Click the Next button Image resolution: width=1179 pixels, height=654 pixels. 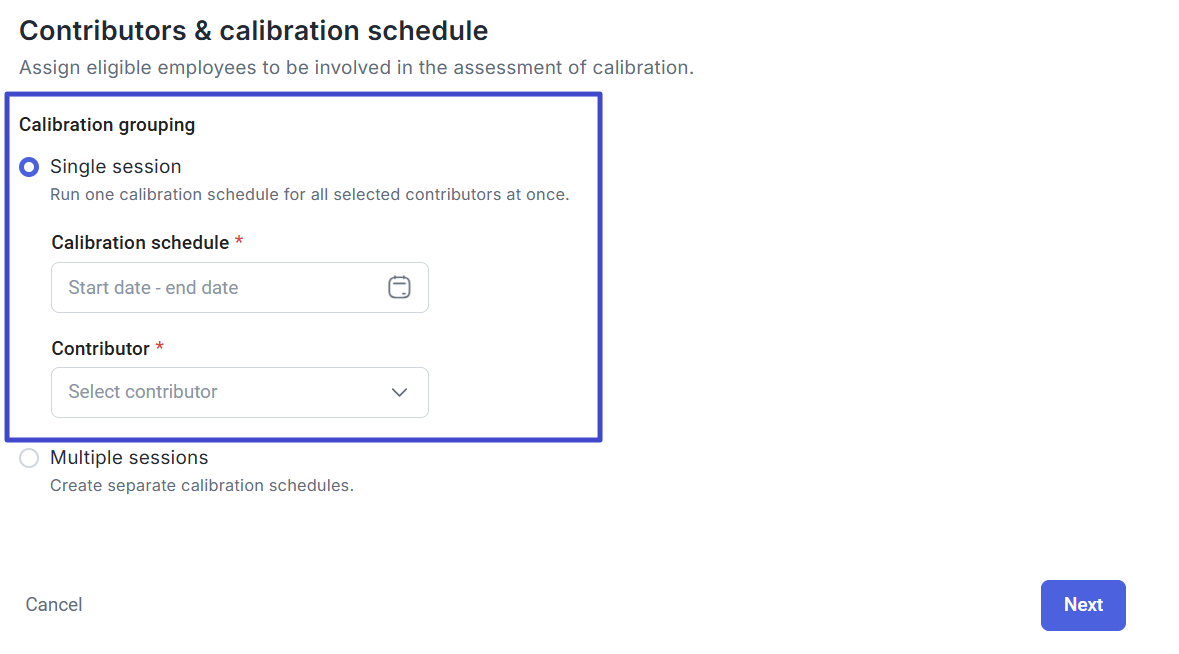pos(1083,605)
